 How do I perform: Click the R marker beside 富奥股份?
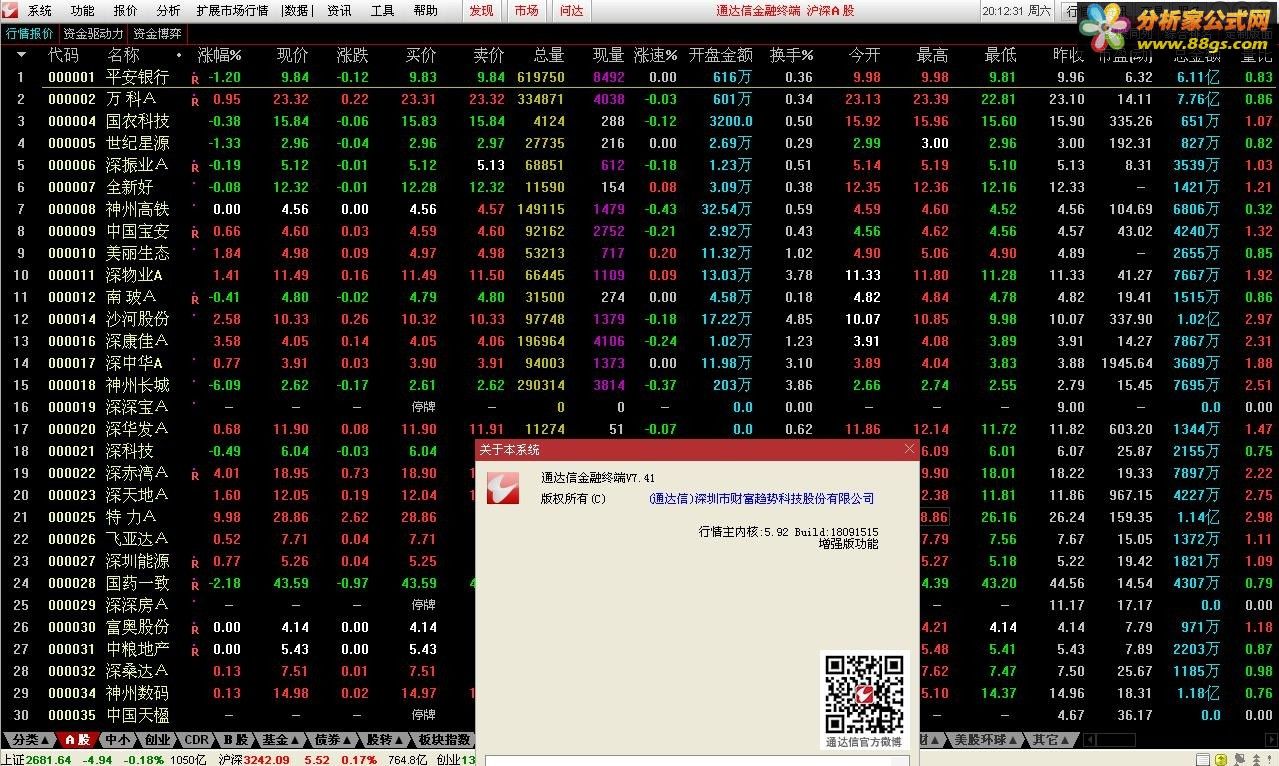(195, 628)
